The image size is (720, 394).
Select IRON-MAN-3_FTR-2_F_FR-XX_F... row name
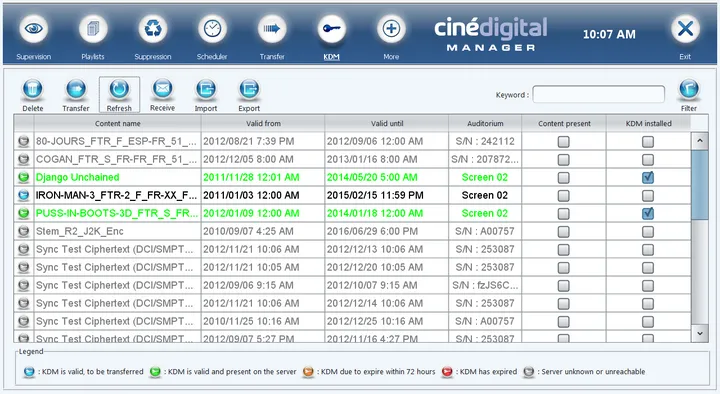[x=116, y=195]
